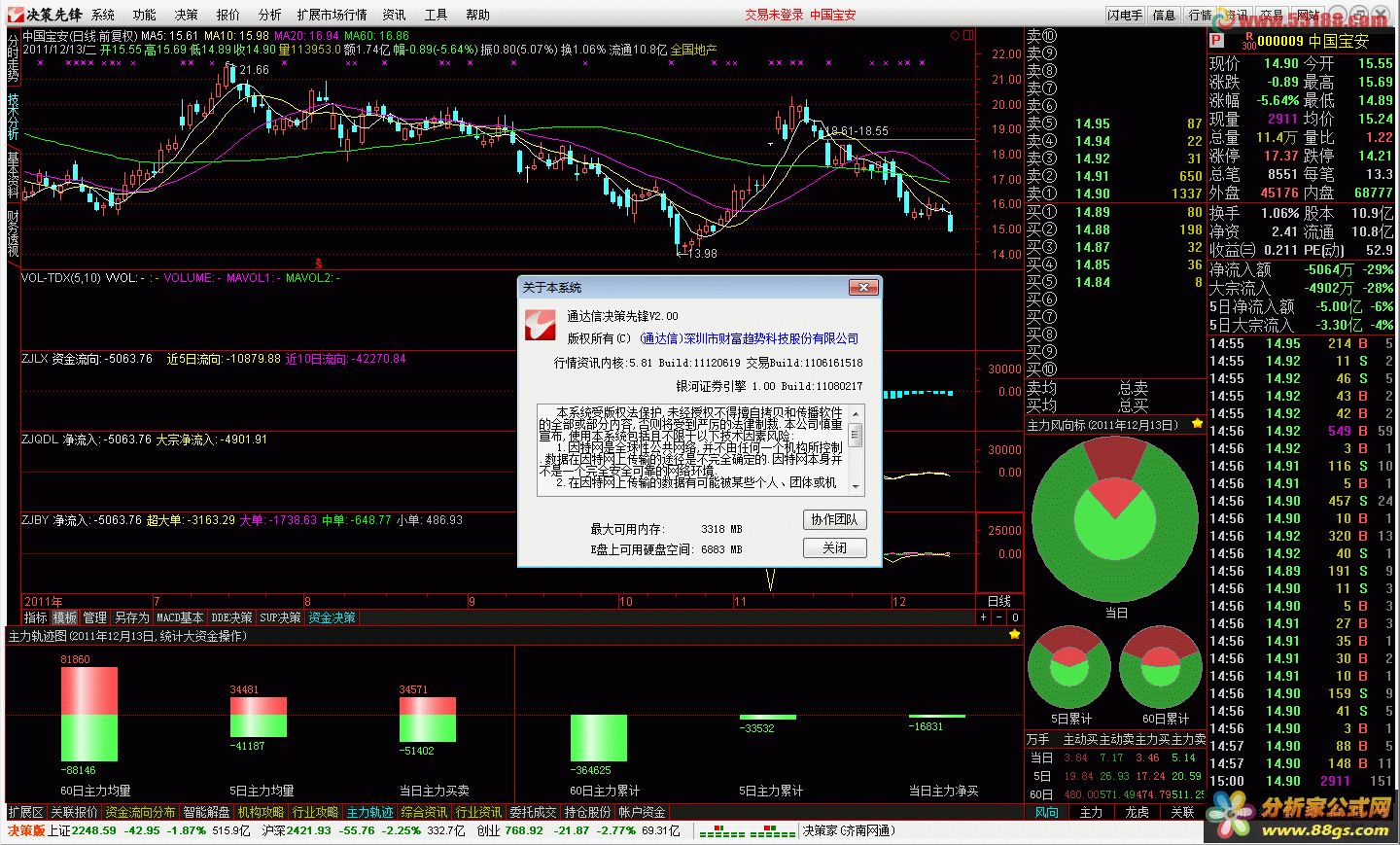Select the 另存为 tab
1400x845 pixels.
tap(132, 617)
